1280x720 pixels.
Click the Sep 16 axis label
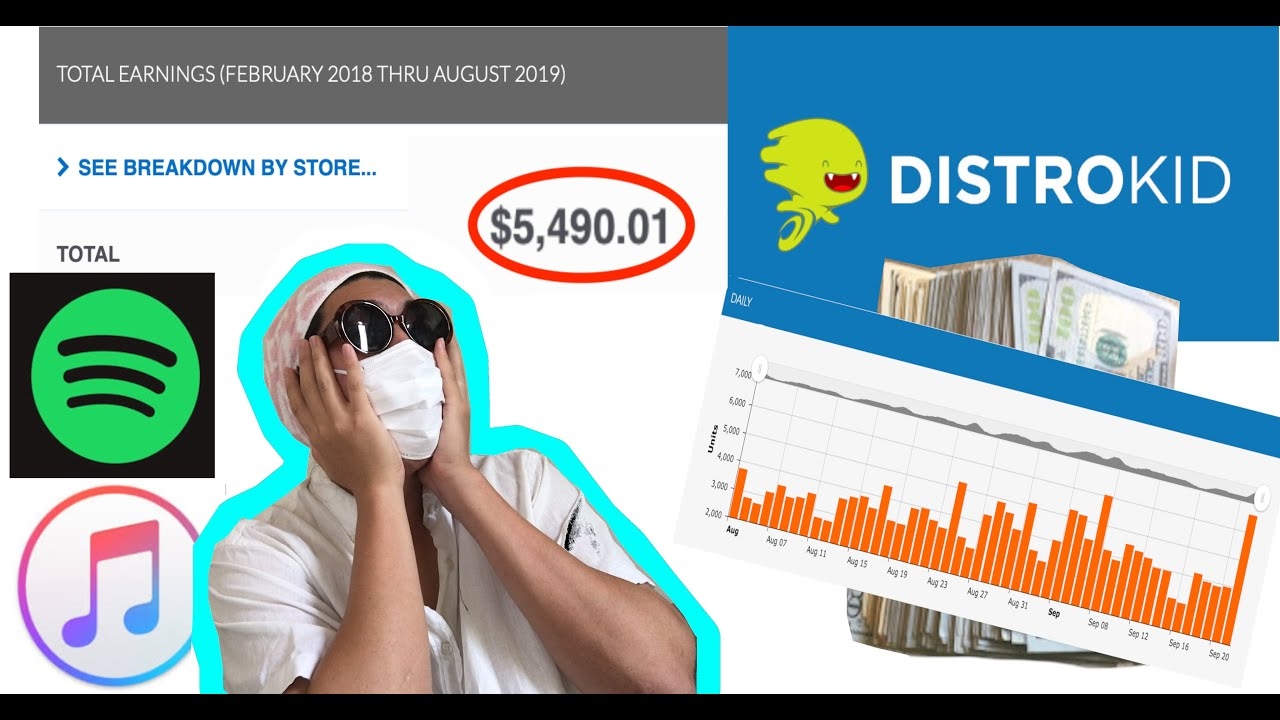coord(1178,645)
